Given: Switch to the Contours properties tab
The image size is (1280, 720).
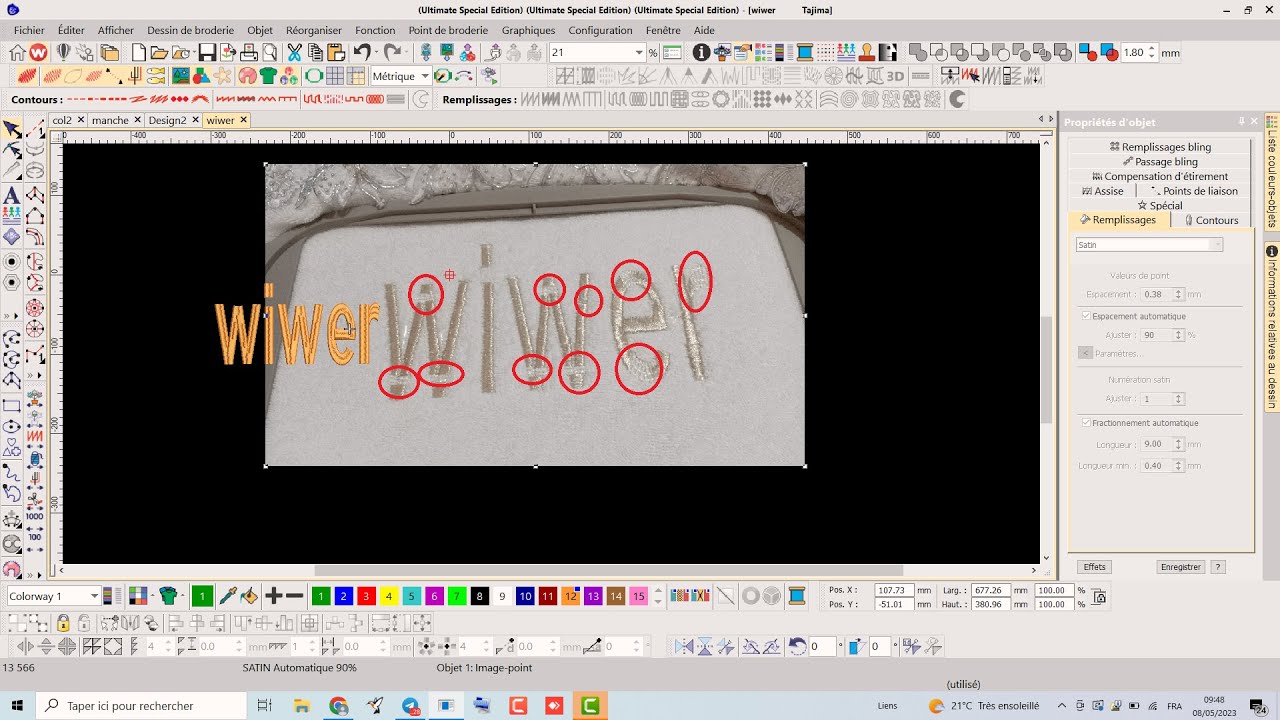Looking at the screenshot, I should (1211, 220).
